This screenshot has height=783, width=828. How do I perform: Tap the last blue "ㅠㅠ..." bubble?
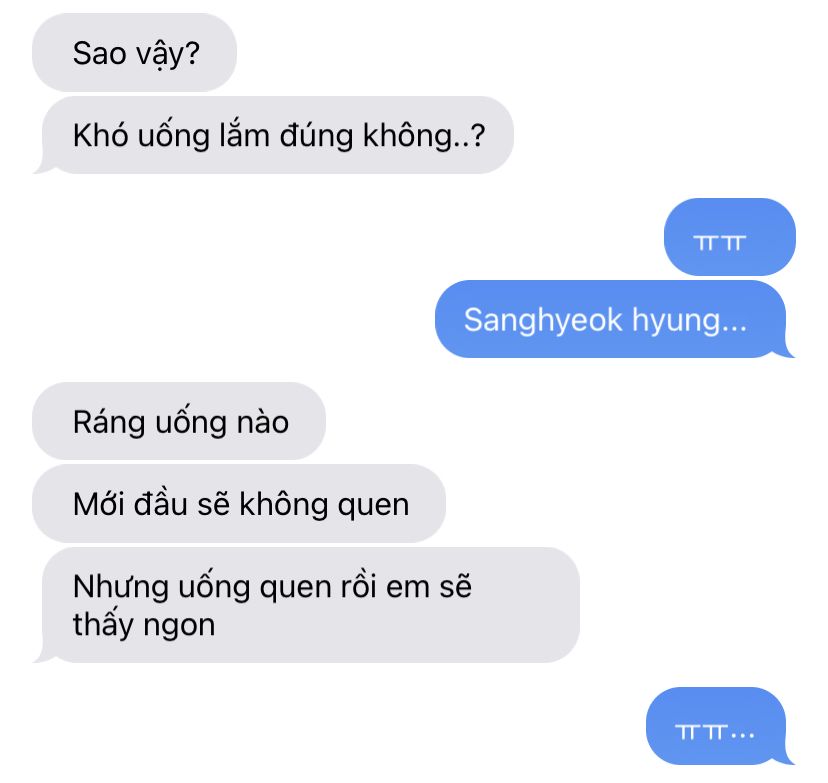[720, 726]
